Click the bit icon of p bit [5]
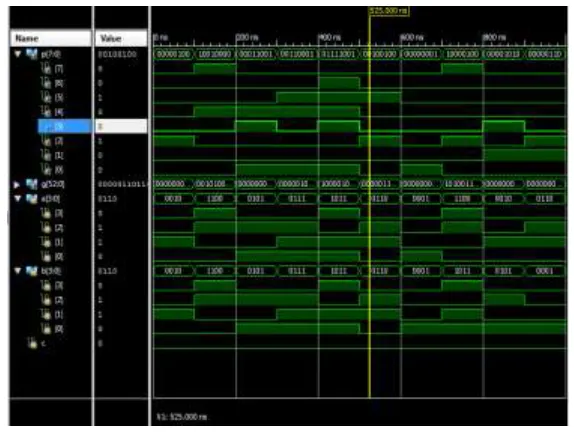 [46, 97]
